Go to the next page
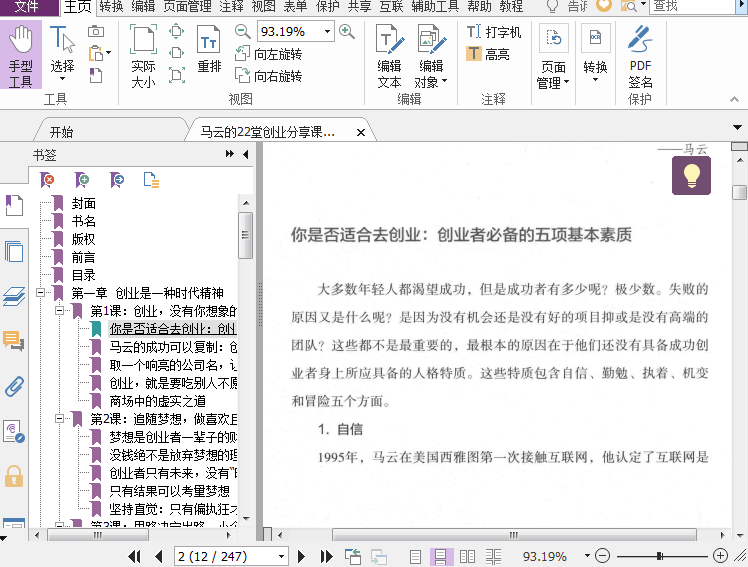 301,556
